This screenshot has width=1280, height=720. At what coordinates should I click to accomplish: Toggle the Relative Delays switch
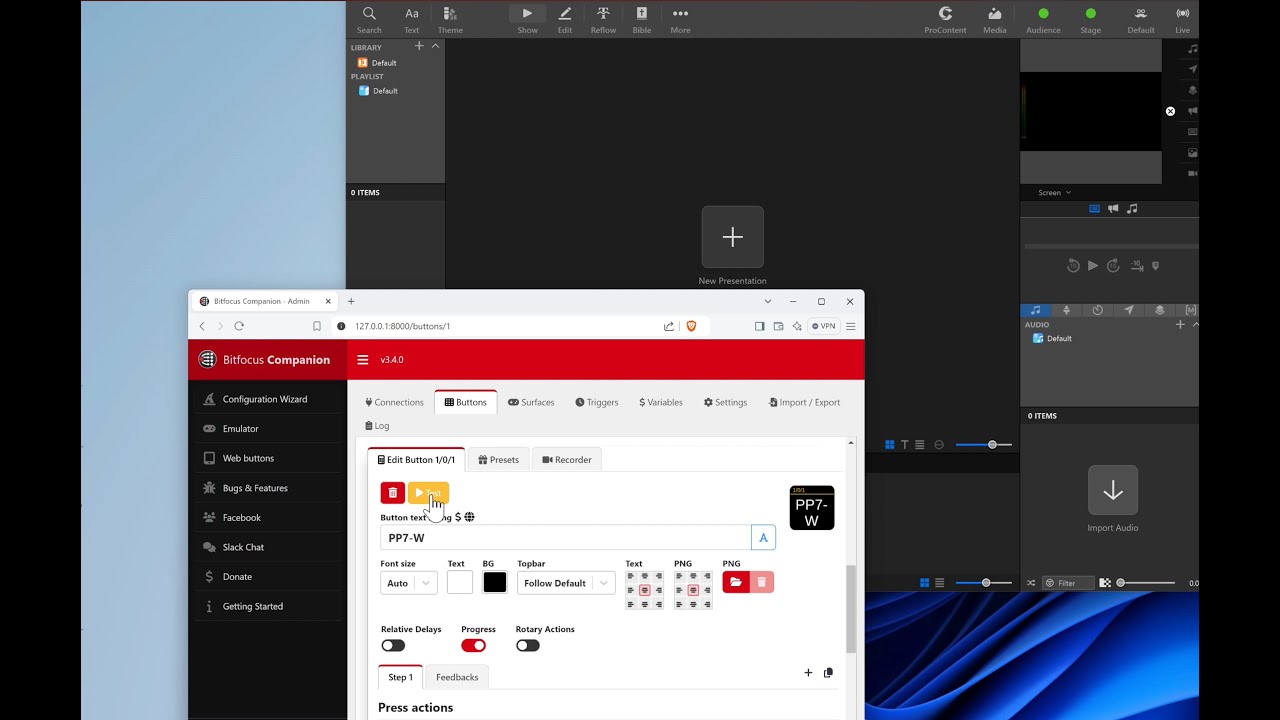coord(393,646)
